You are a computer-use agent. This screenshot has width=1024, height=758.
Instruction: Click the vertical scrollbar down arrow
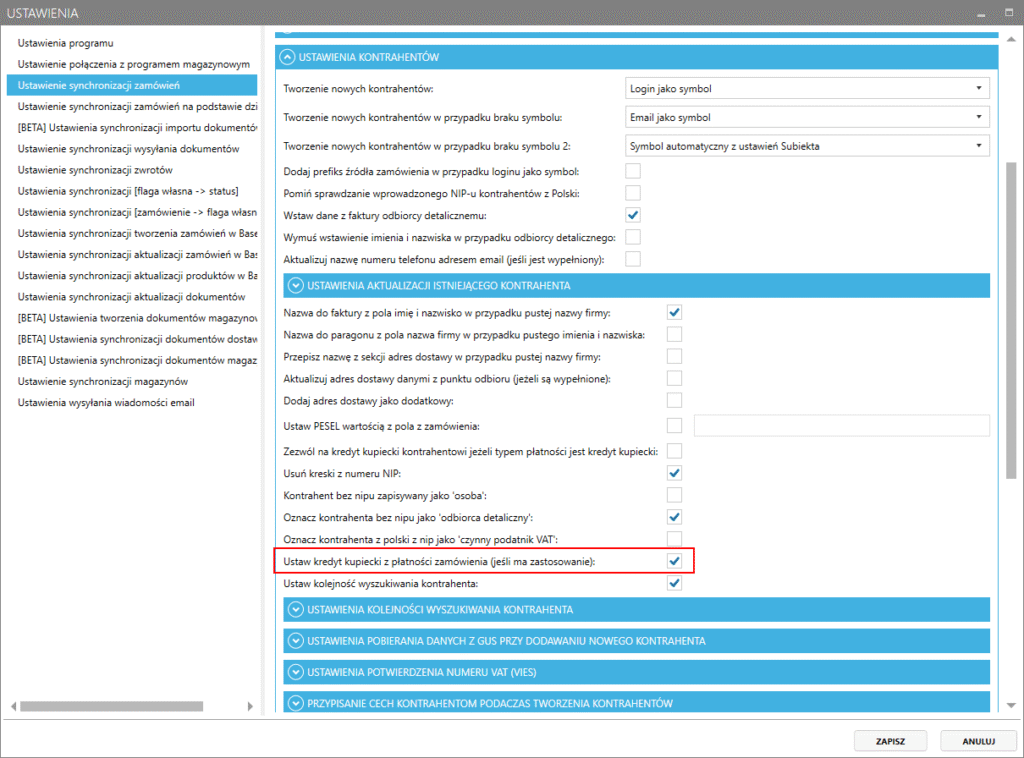point(1012,703)
